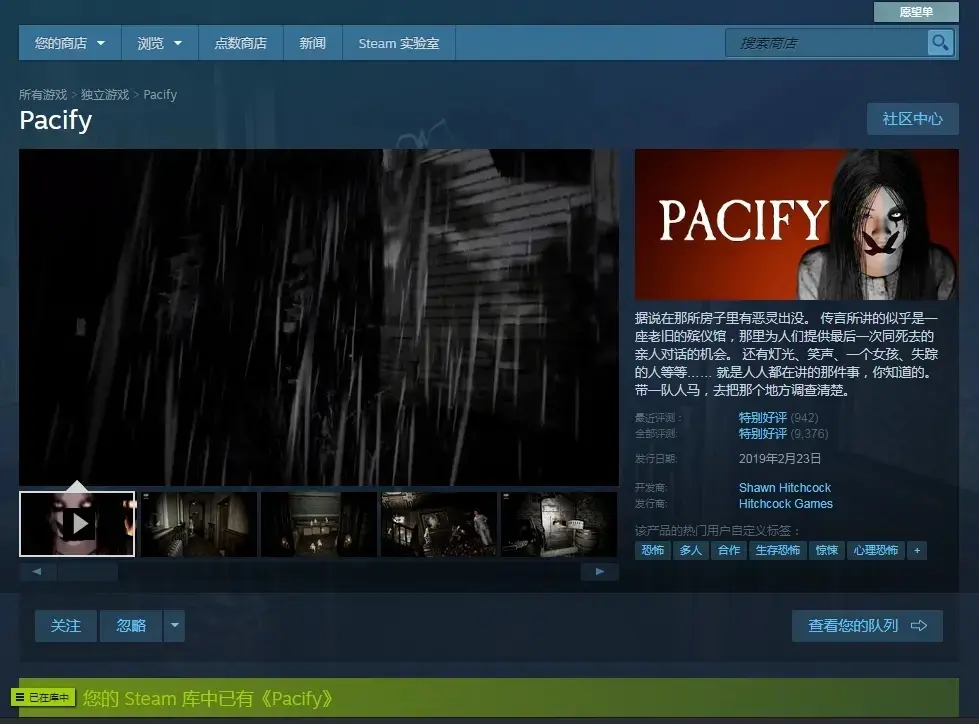The width and height of the screenshot is (979, 724).
Task: Open the Steam 实验室 tab
Action: pos(399,43)
